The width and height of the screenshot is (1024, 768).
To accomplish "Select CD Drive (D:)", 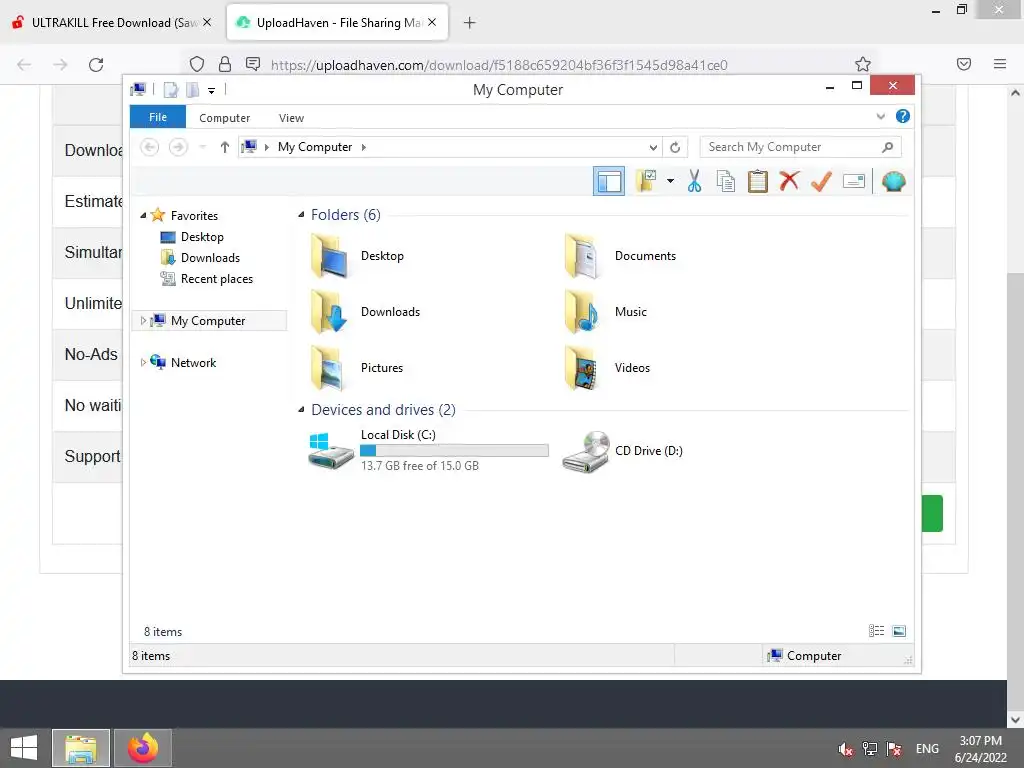I will (x=623, y=451).
